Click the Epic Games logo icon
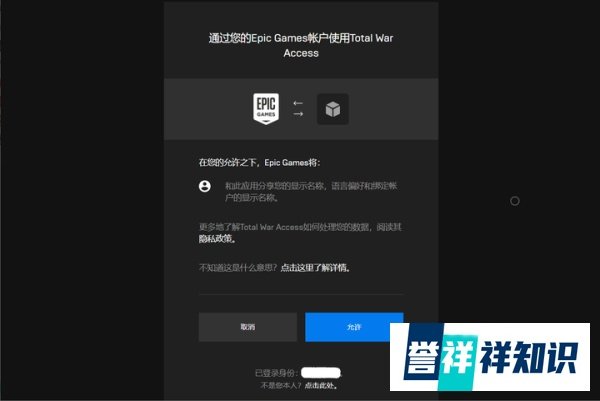 pyautogui.click(x=266, y=109)
